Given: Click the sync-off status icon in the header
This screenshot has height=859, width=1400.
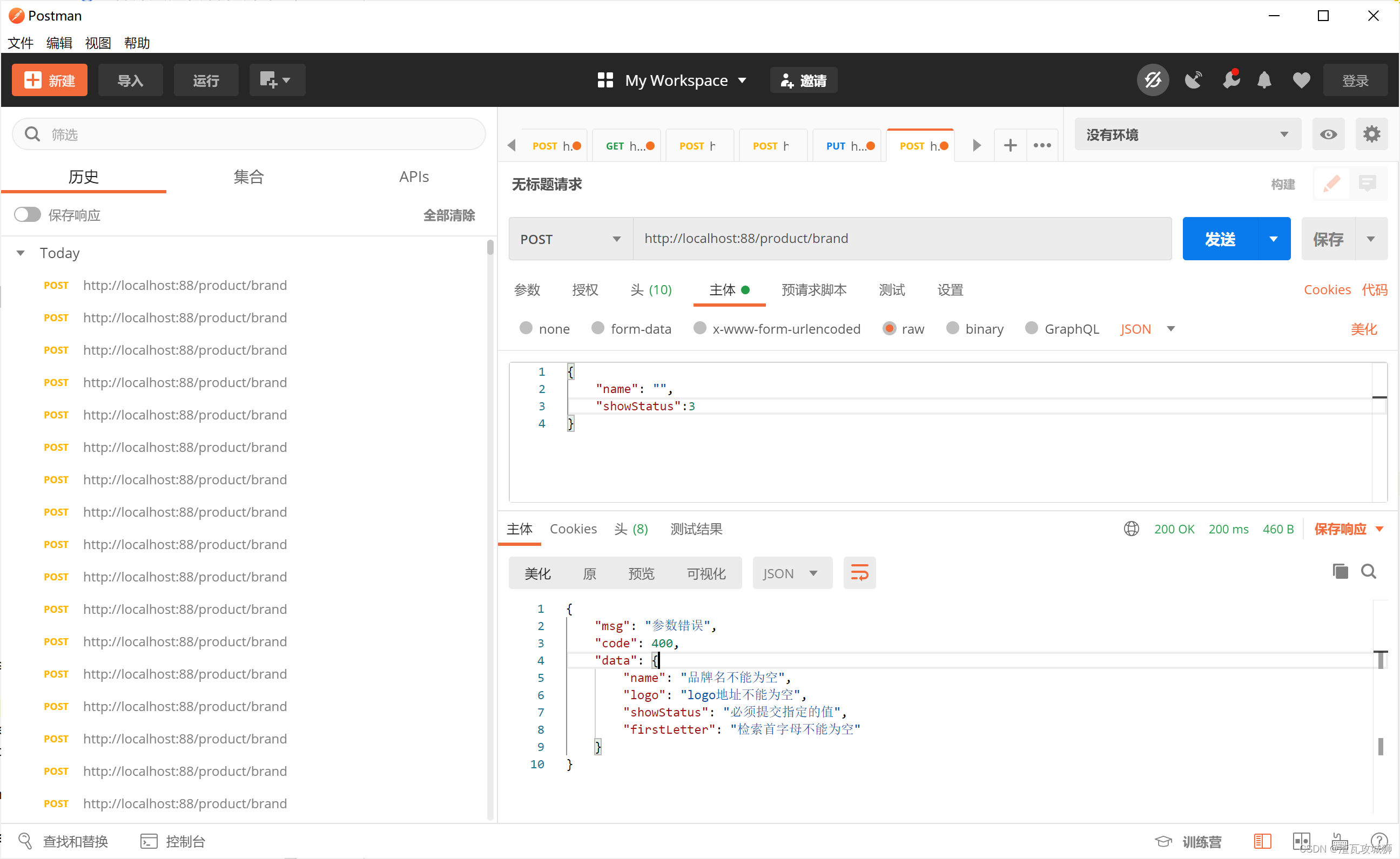Looking at the screenshot, I should click(x=1152, y=80).
